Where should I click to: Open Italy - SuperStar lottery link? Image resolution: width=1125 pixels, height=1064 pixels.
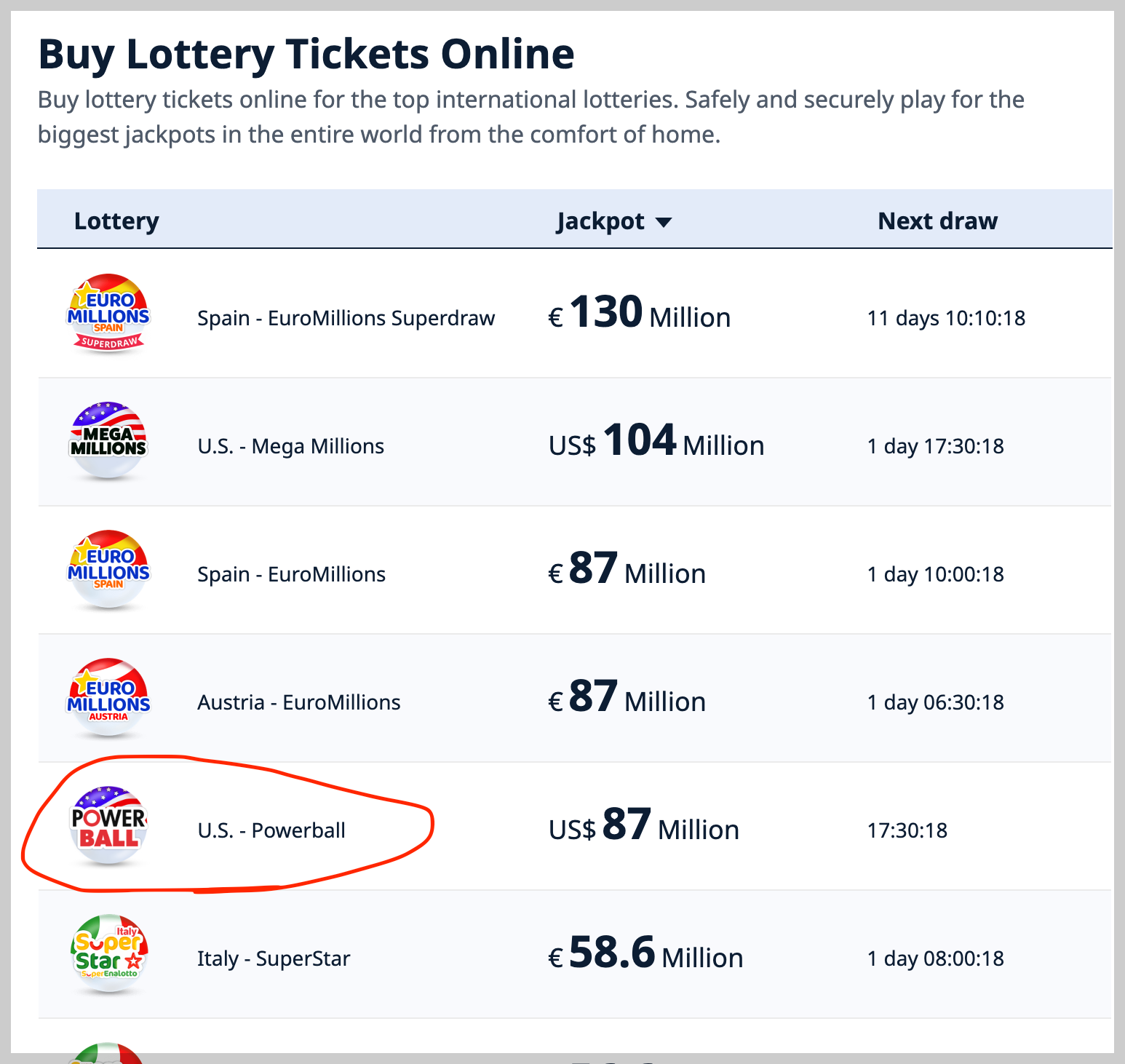(x=274, y=958)
